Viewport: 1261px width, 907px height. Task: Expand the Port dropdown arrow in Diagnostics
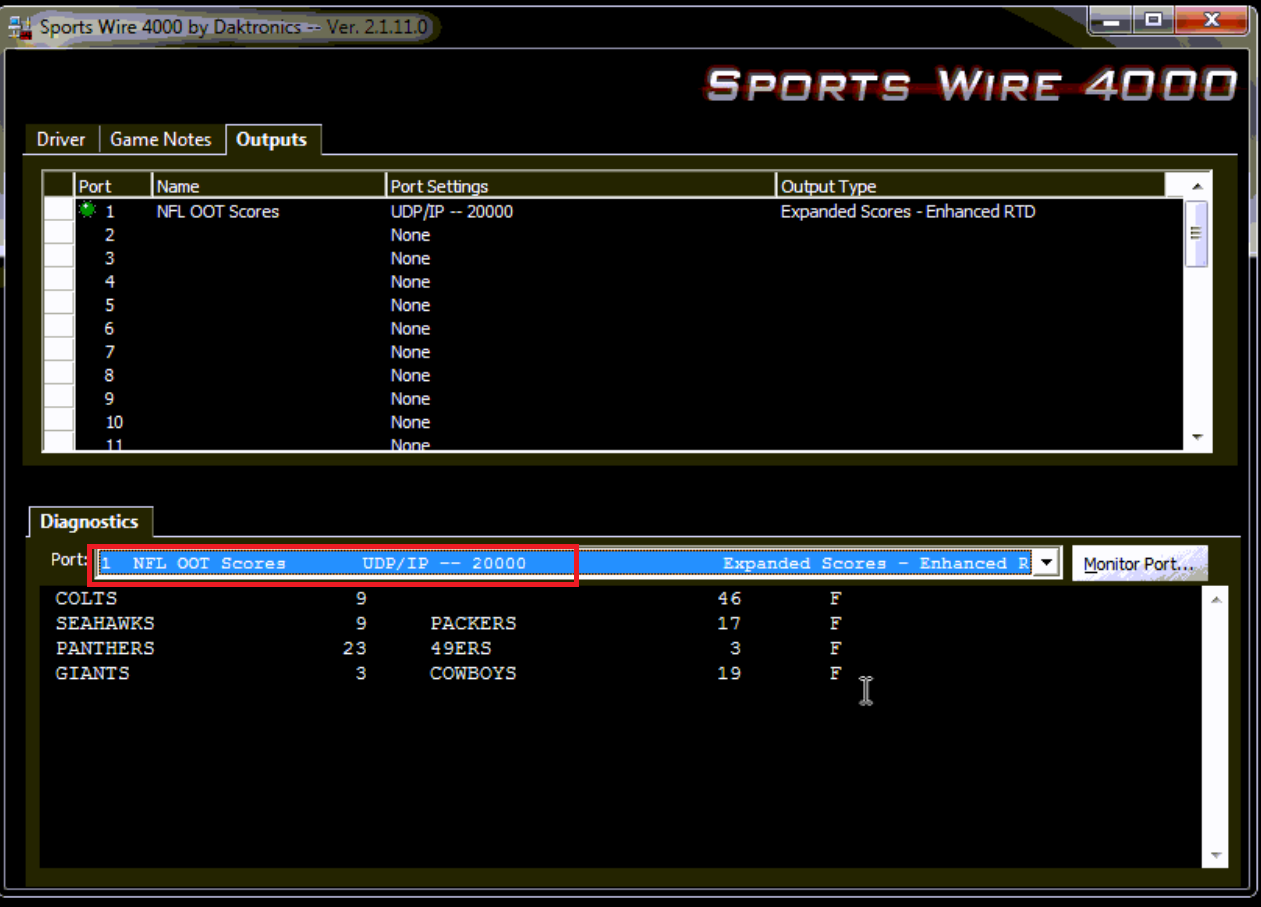(x=1046, y=564)
